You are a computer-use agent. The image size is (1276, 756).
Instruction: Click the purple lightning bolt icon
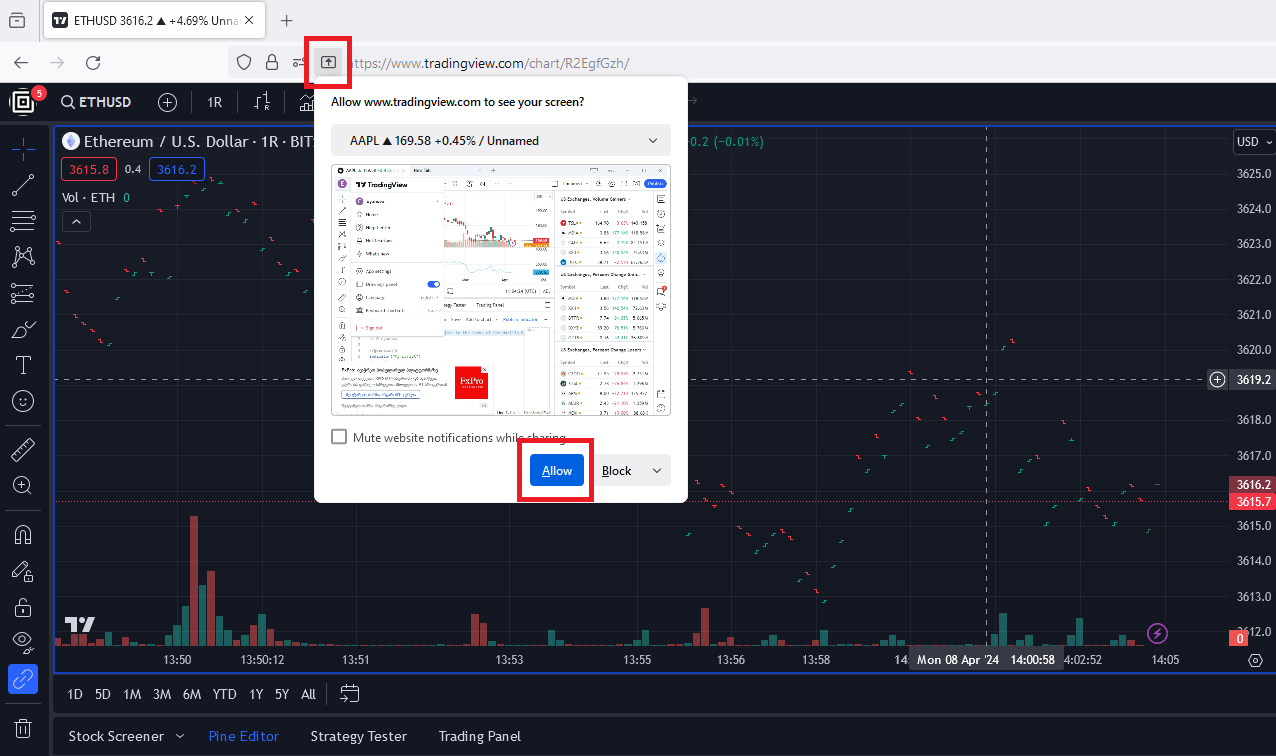(x=1157, y=633)
